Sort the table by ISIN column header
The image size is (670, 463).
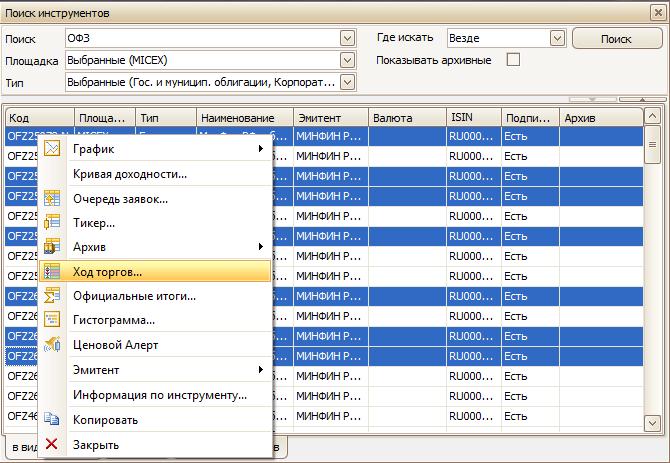473,118
